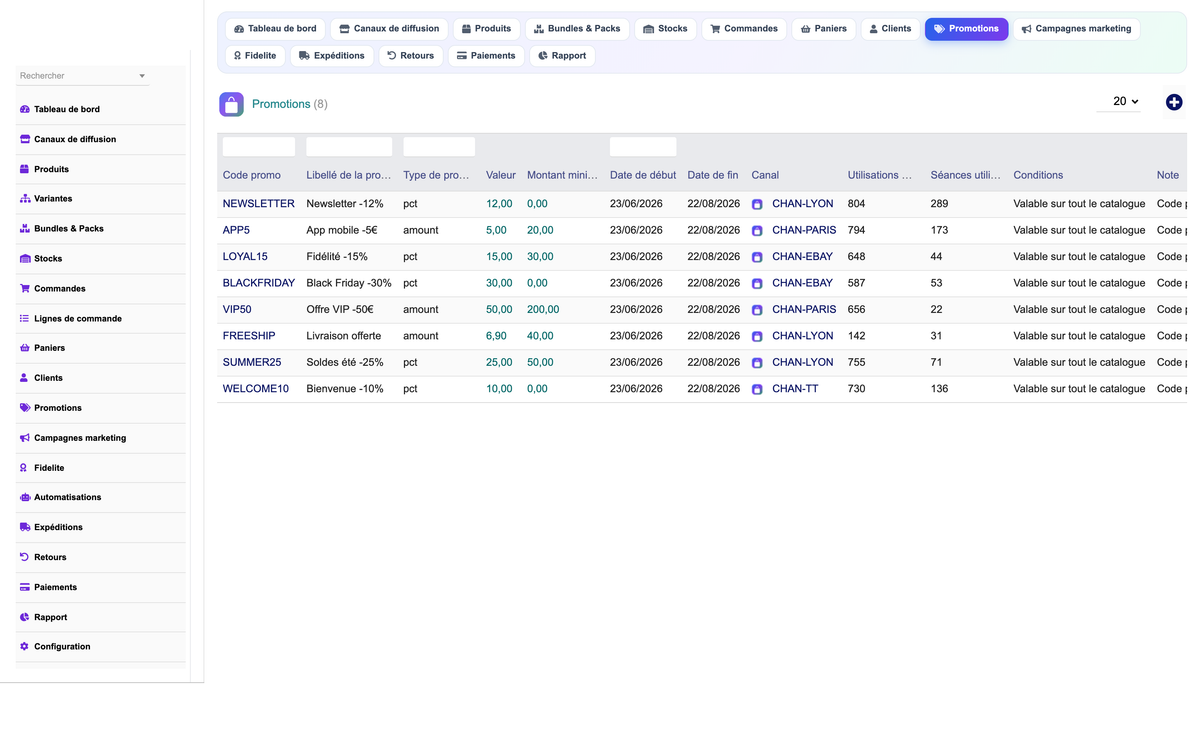Open the Paniers top tab
This screenshot has height=743, width=1200.
[x=824, y=29]
